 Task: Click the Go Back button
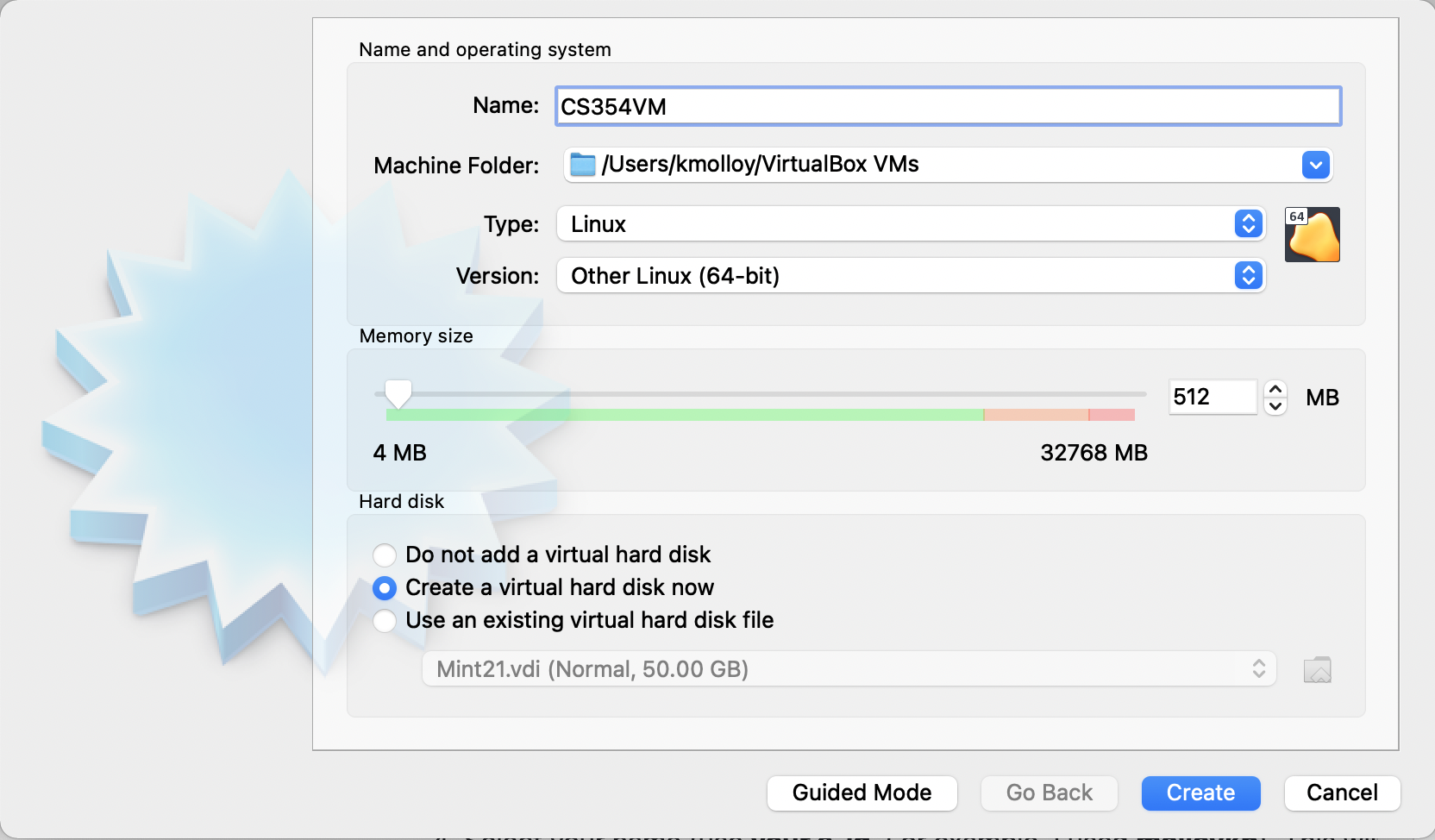(1049, 793)
